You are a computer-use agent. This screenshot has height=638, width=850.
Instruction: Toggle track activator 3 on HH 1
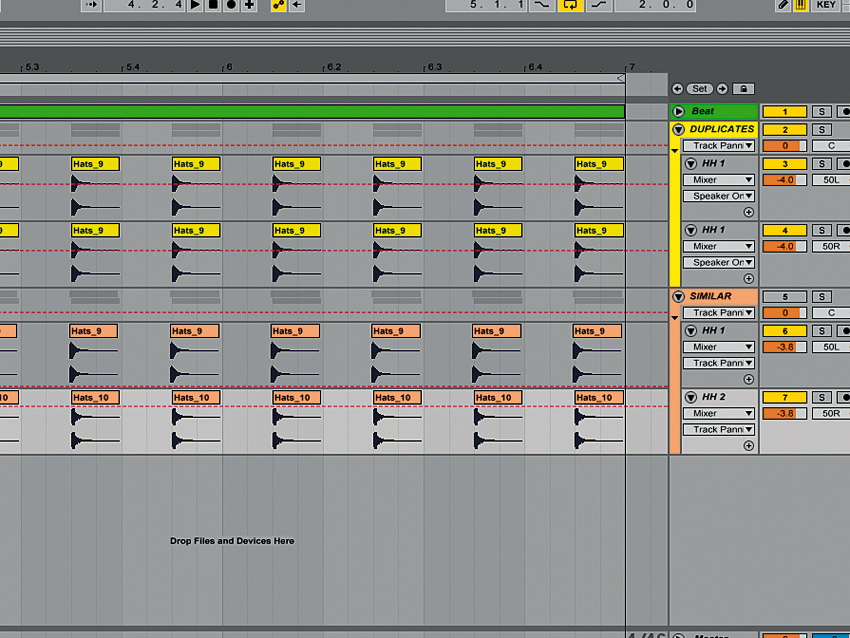pyautogui.click(x=784, y=163)
